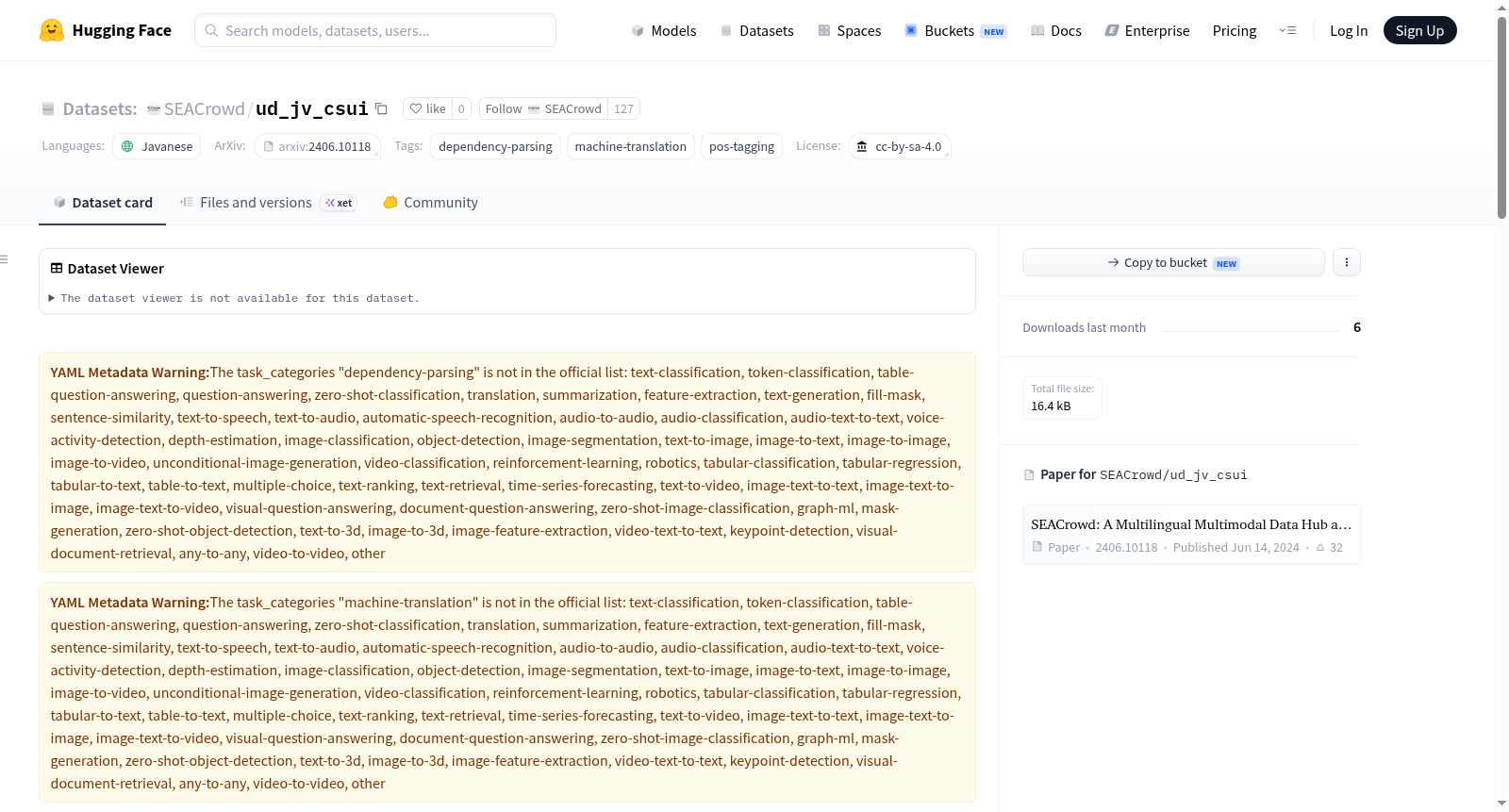The image size is (1509, 812).
Task: Click the license balance icon
Action: pyautogui.click(x=862, y=146)
